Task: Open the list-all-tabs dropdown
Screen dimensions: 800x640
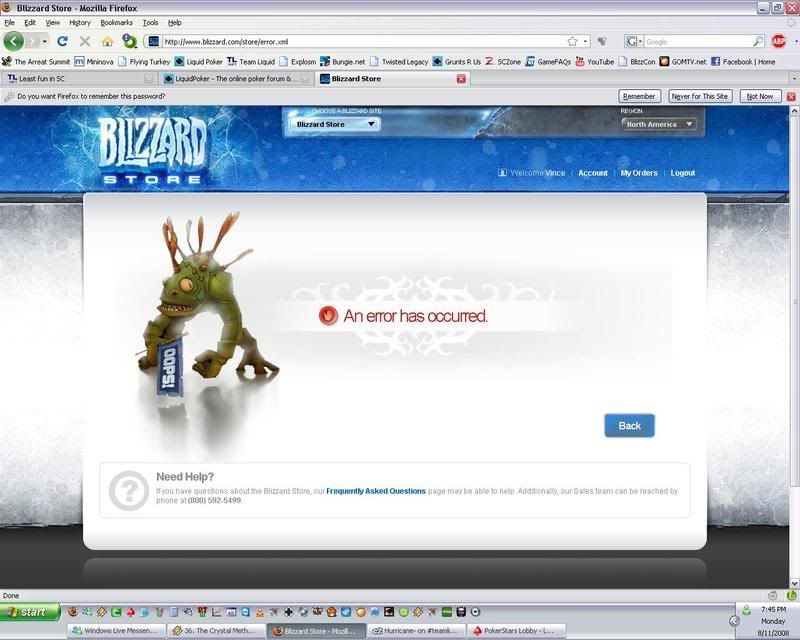Action: pos(794,79)
